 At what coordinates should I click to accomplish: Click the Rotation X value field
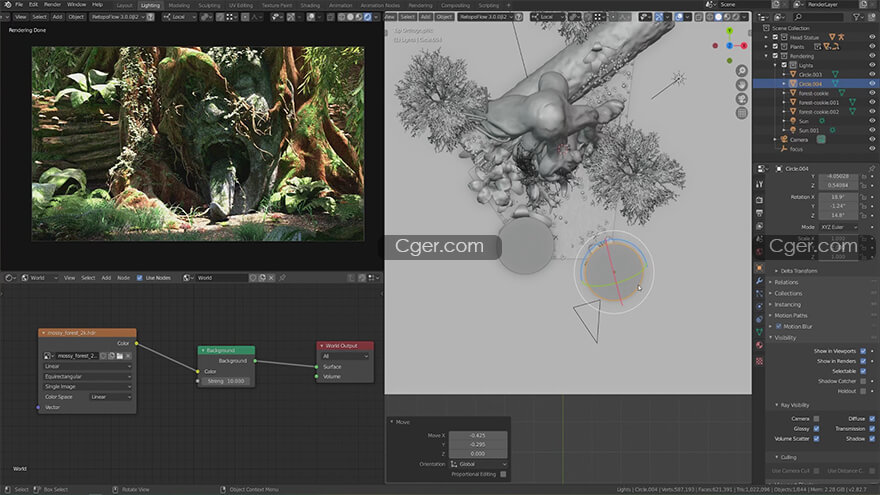838,197
